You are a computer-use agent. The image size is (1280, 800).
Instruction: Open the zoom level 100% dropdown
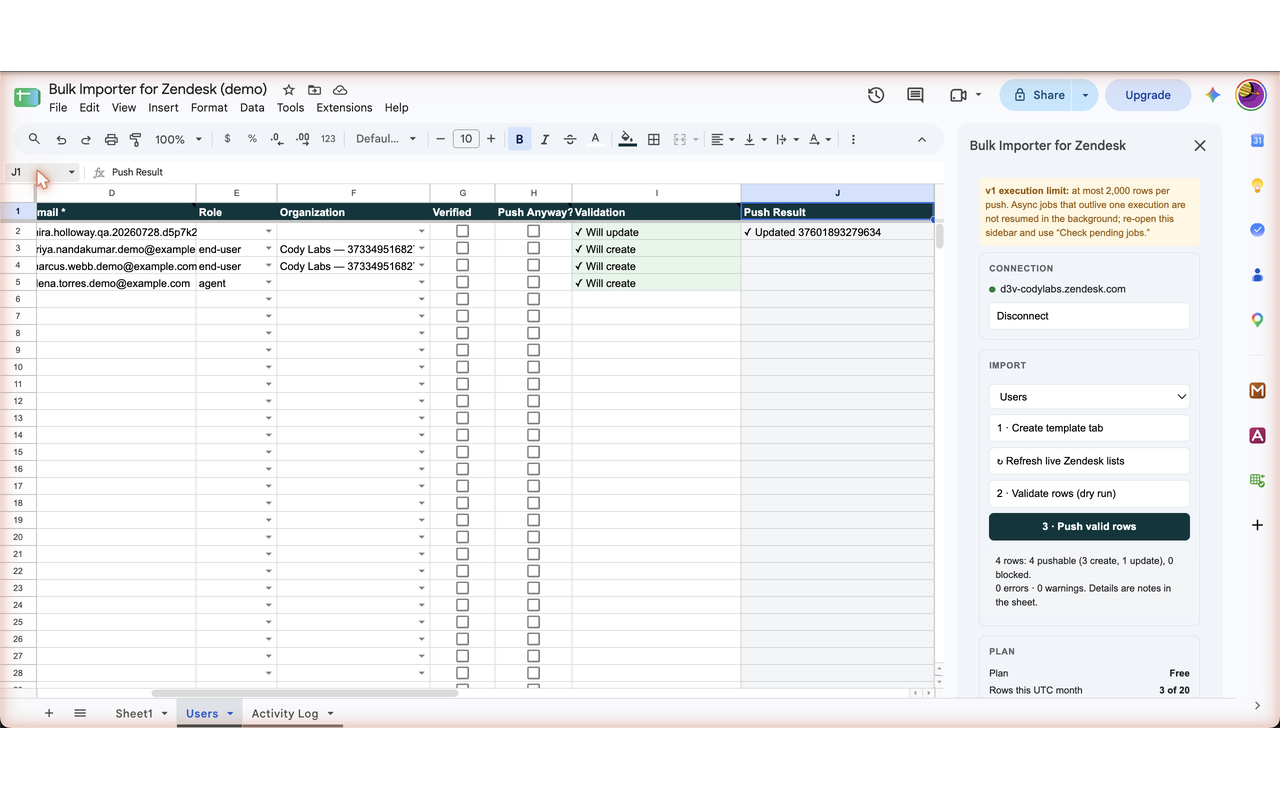pos(178,139)
